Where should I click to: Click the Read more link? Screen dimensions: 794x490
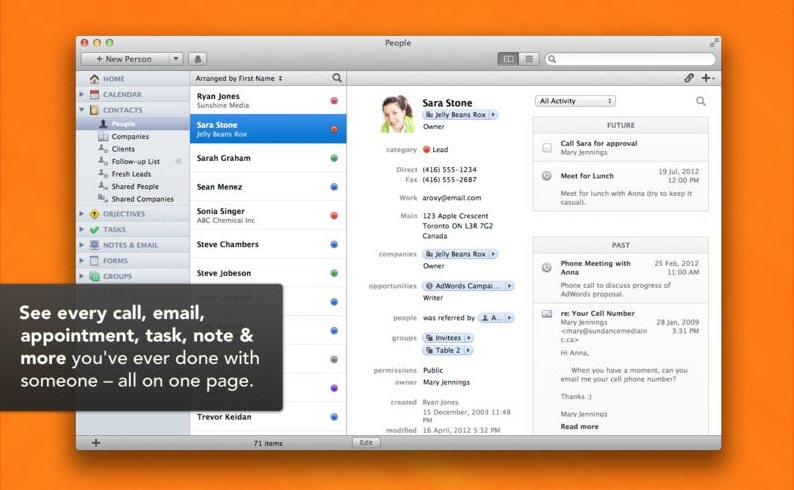point(579,427)
